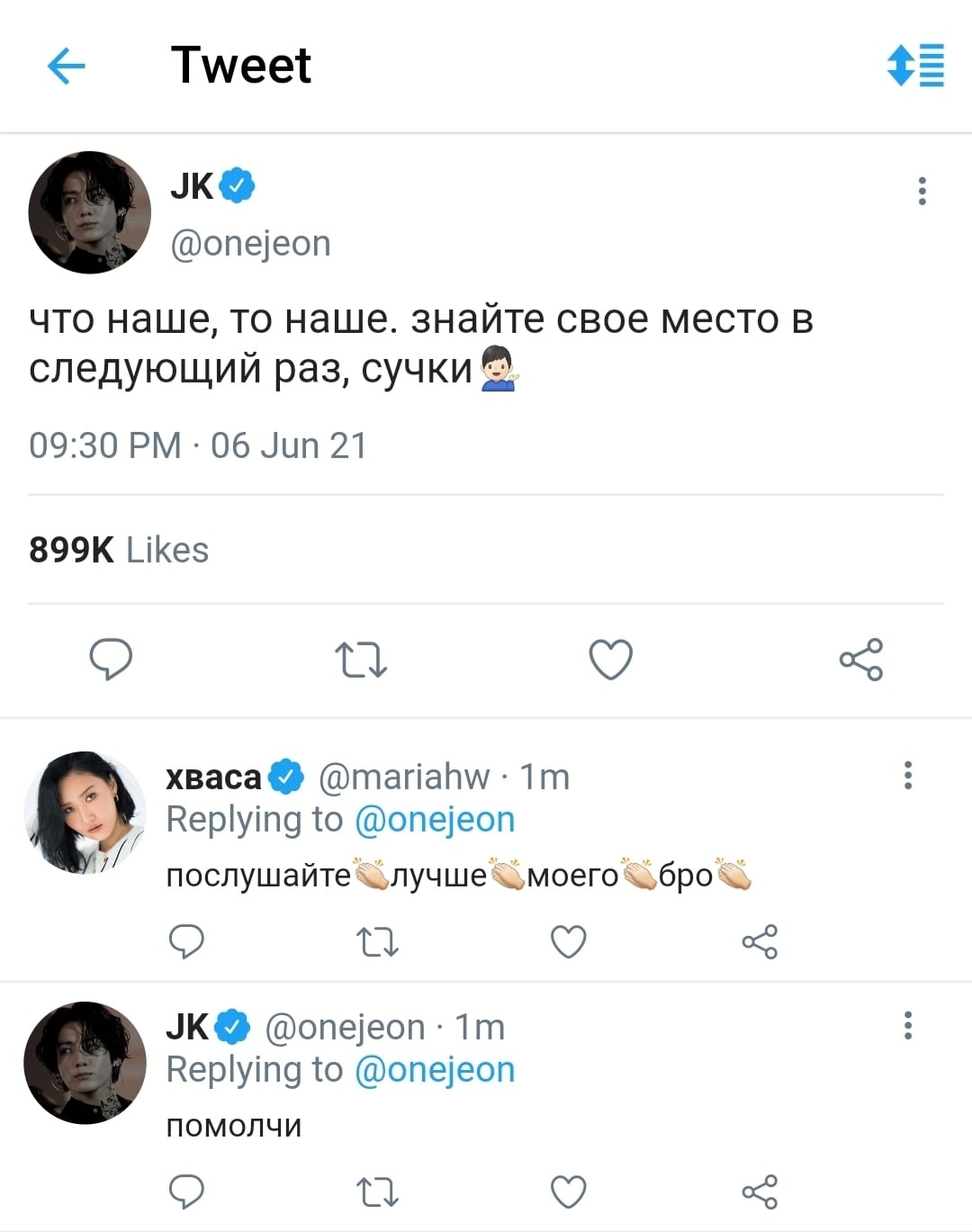Viewport: 972px width, 1232px height.
Task: Retweet JK's помолчи reply
Action: coord(378,1192)
